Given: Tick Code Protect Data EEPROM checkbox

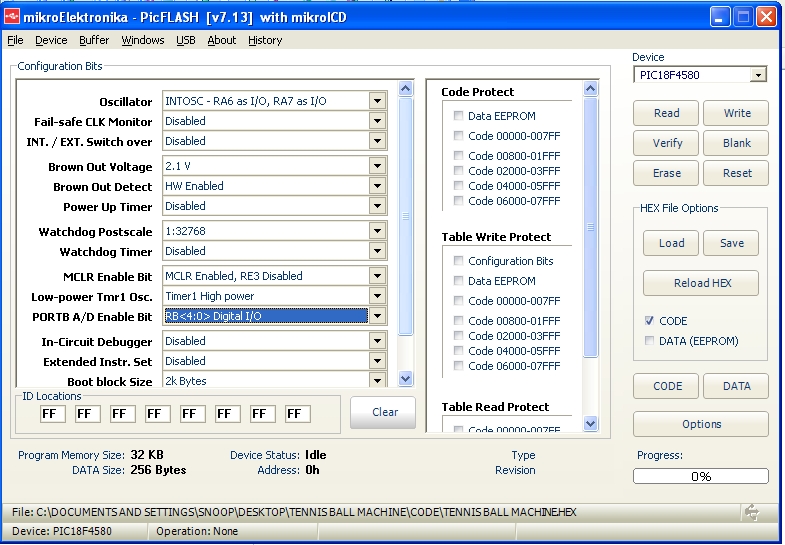Looking at the screenshot, I should tap(458, 116).
